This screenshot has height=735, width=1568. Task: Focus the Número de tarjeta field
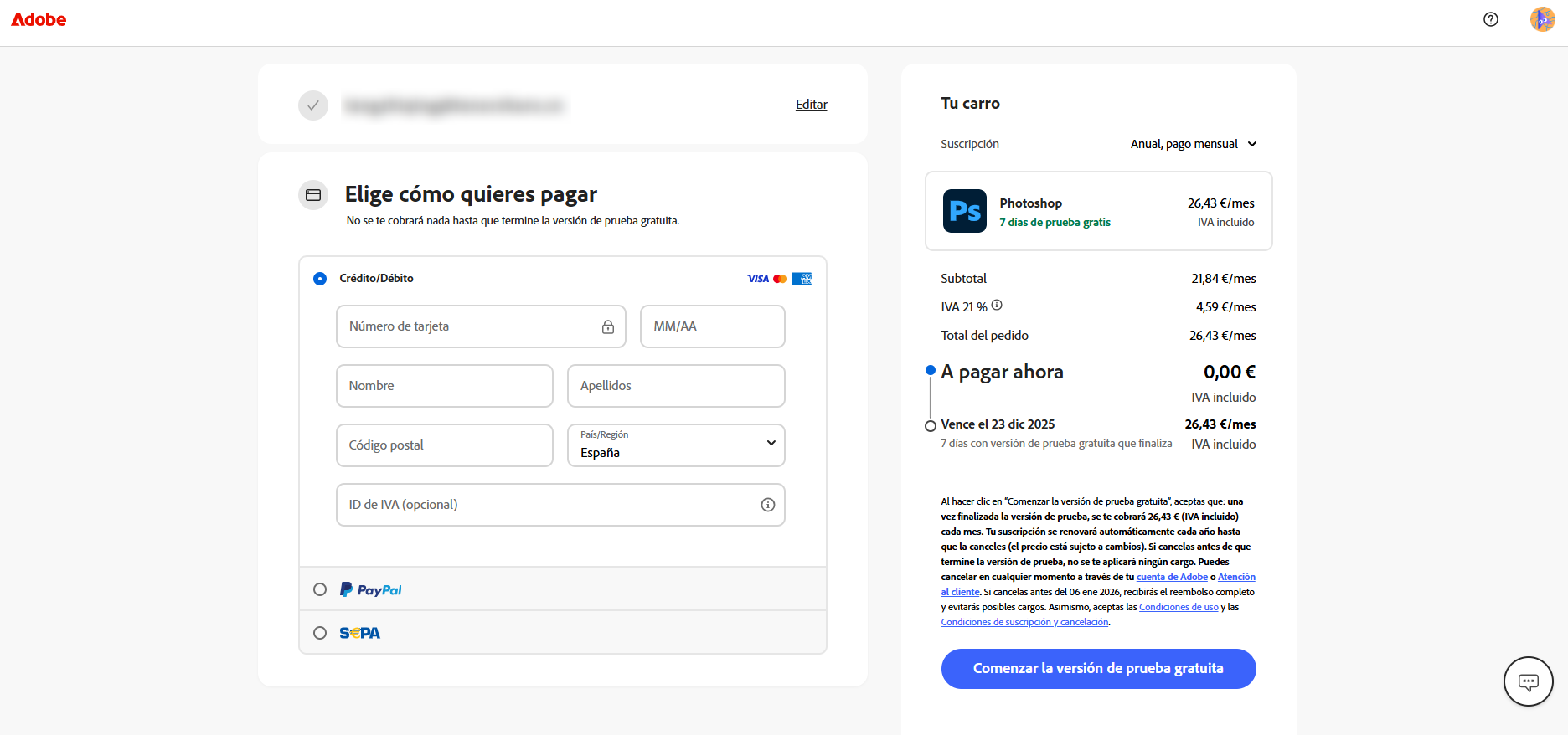(469, 326)
